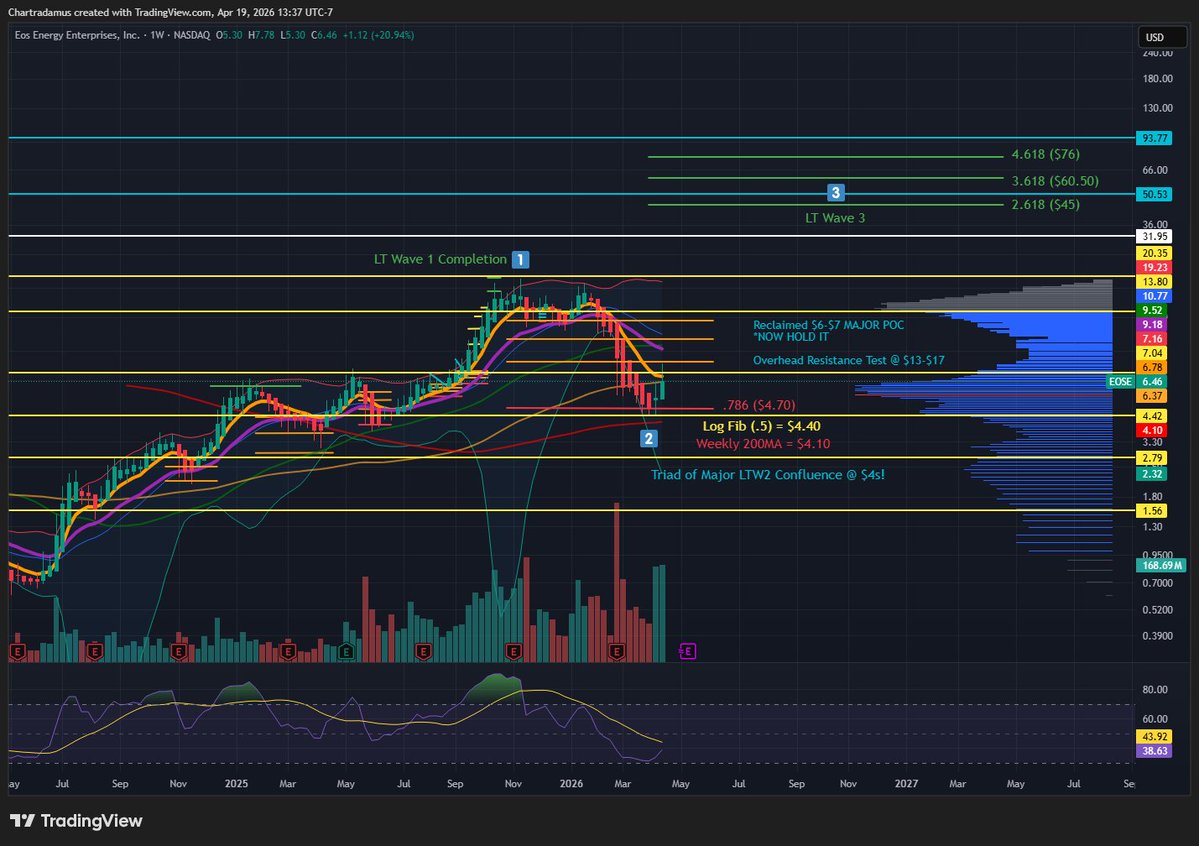Select the Weekly 200MA = $4.10 label

click(762, 444)
